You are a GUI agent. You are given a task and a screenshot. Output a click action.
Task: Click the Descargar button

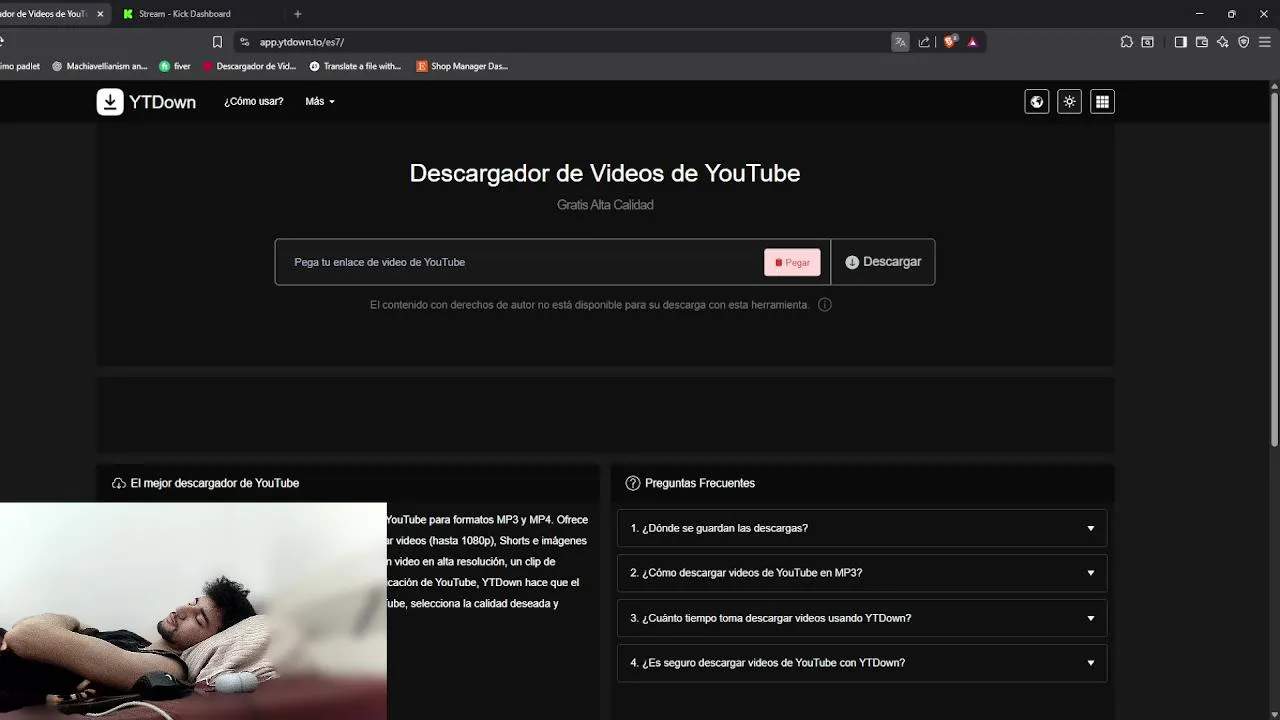883,262
